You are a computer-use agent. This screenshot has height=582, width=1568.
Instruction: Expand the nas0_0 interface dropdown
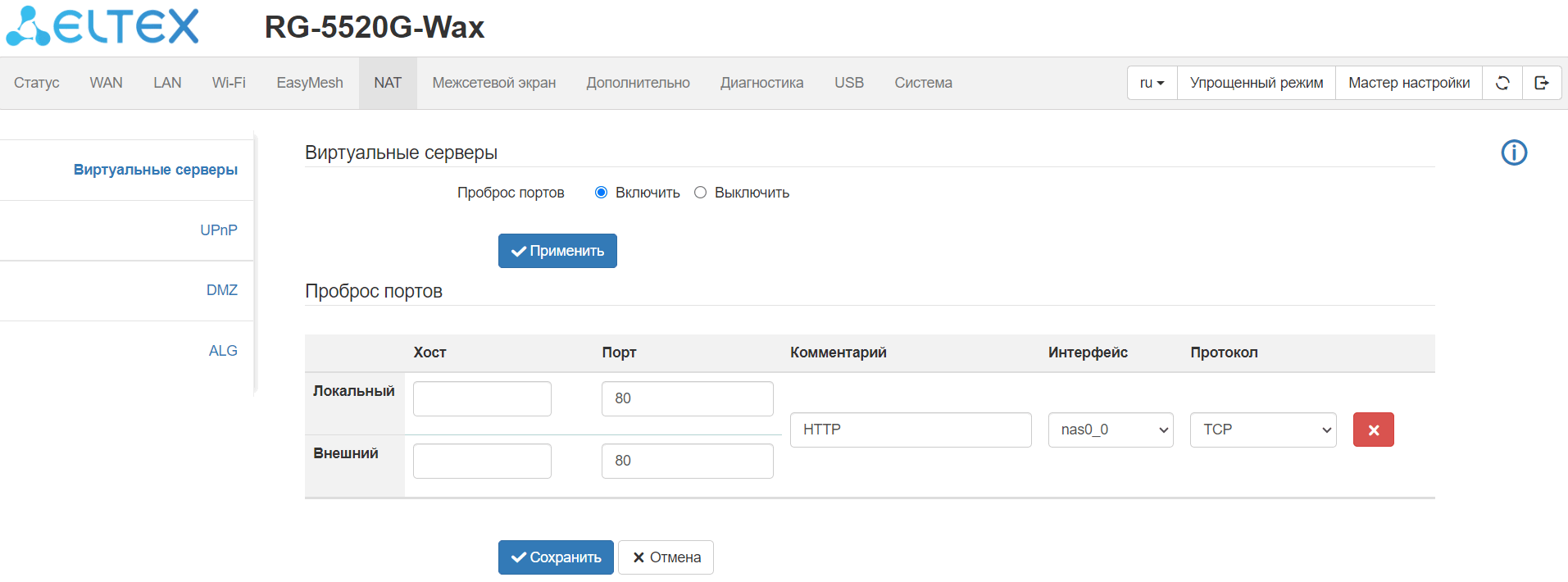click(1110, 430)
